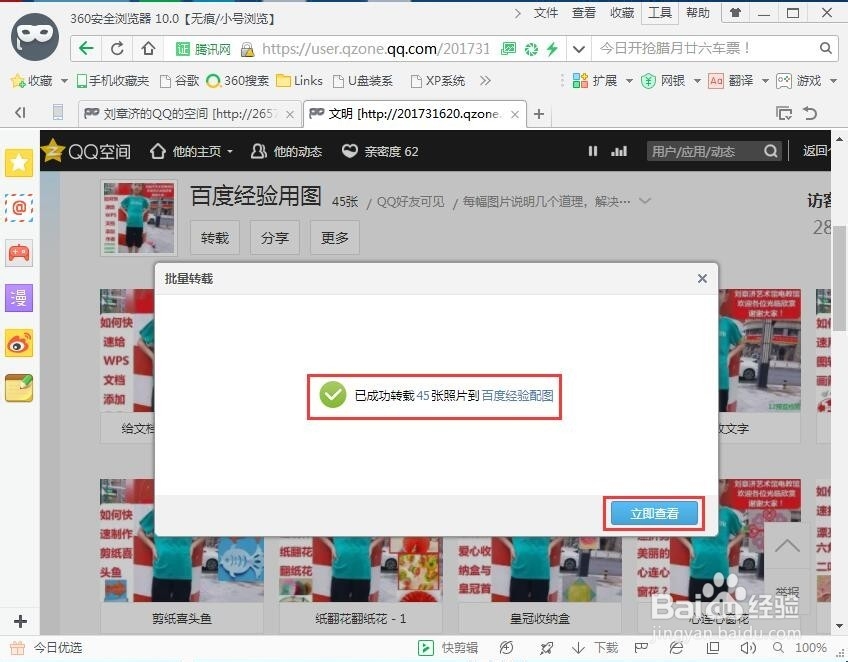Switch to the 刘章济的QQ的空间 tab

(175, 114)
